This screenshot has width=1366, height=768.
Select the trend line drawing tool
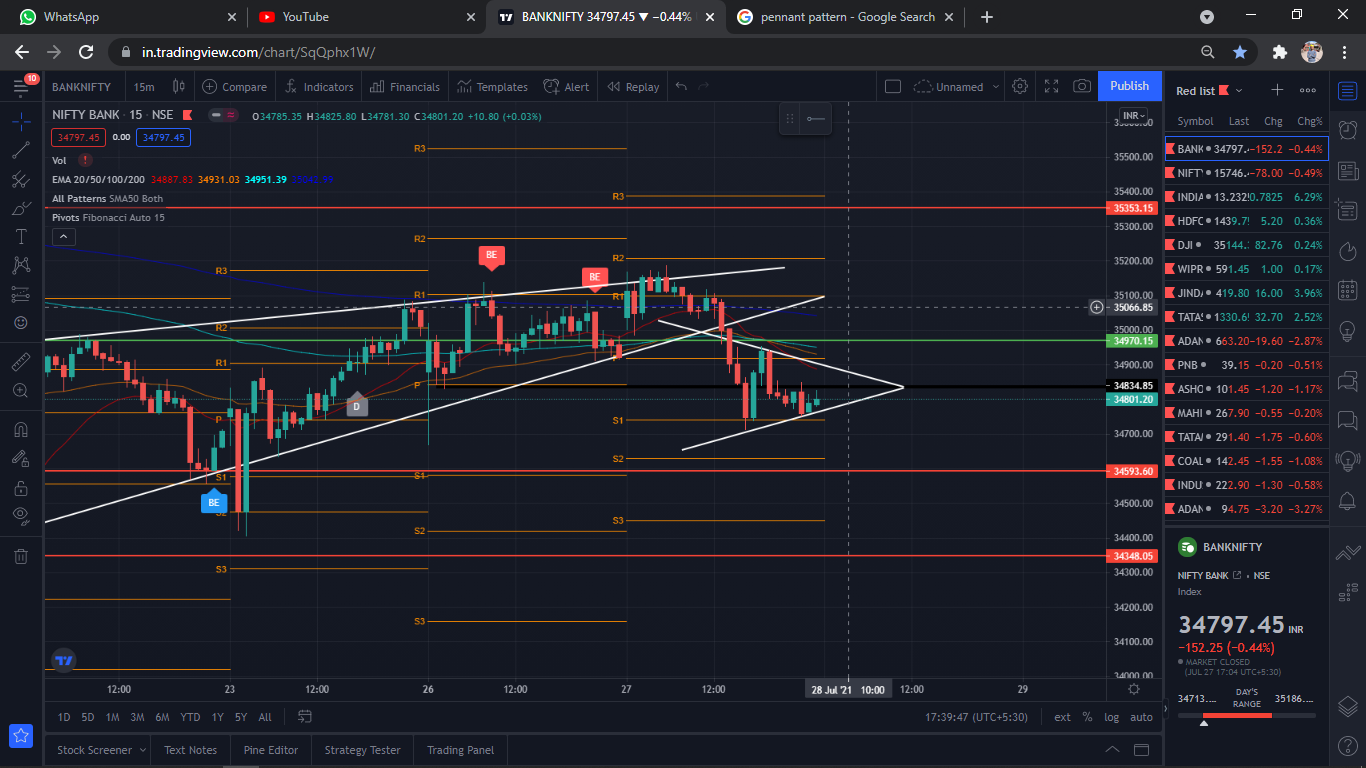(20, 151)
